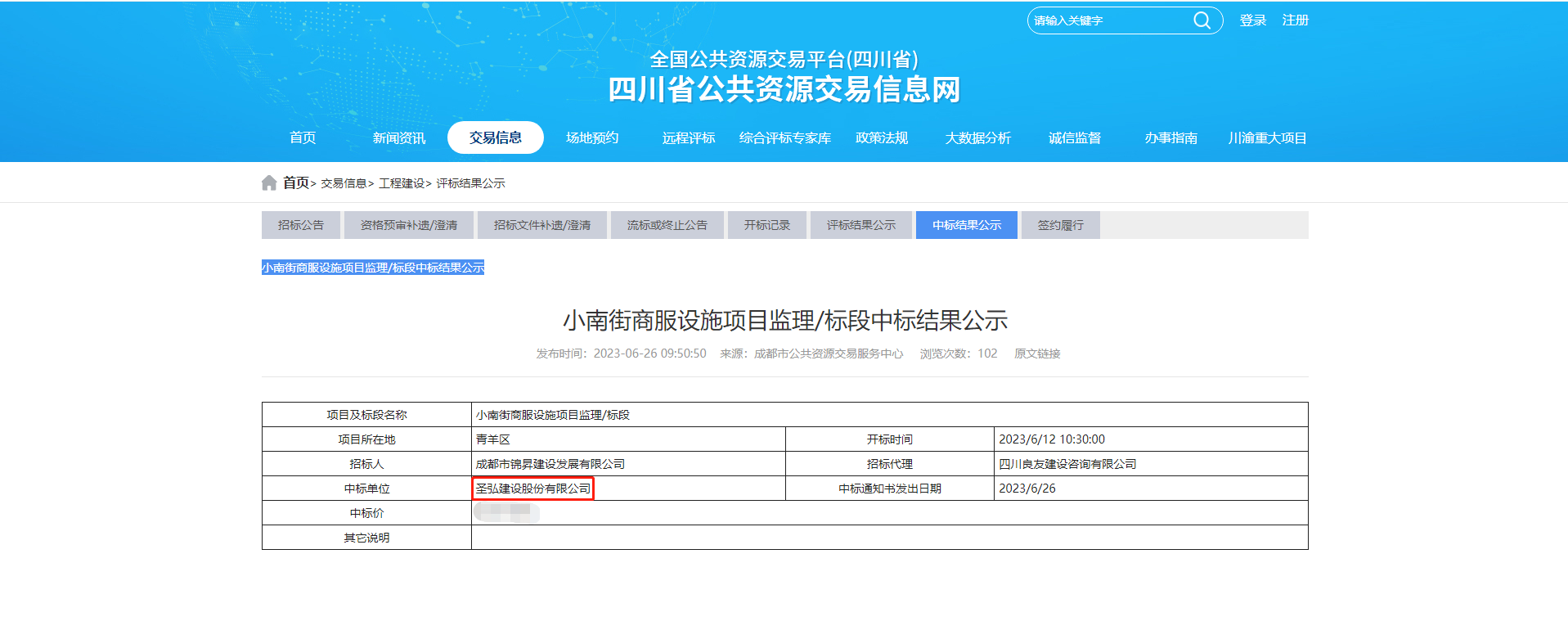This screenshot has width=1568, height=644.
Task: Click 工程建设 in the breadcrumb
Action: [x=402, y=183]
